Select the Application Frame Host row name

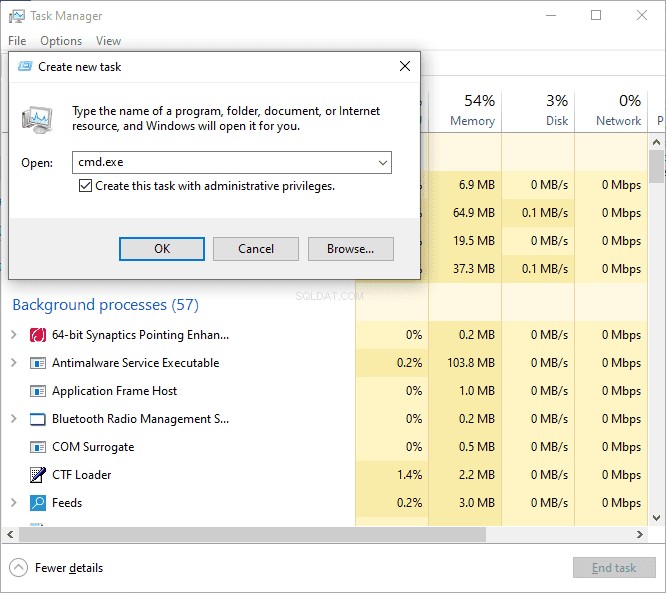tap(114, 391)
